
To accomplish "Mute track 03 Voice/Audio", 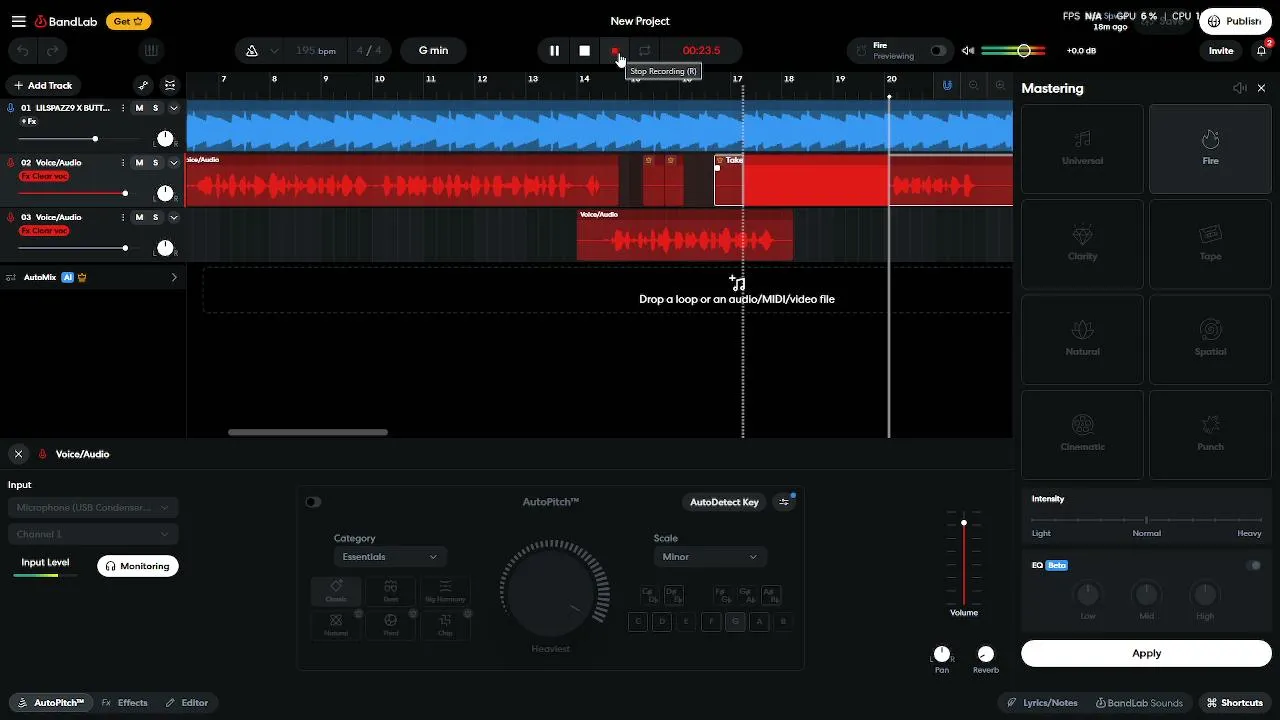I will pyautogui.click(x=139, y=217).
